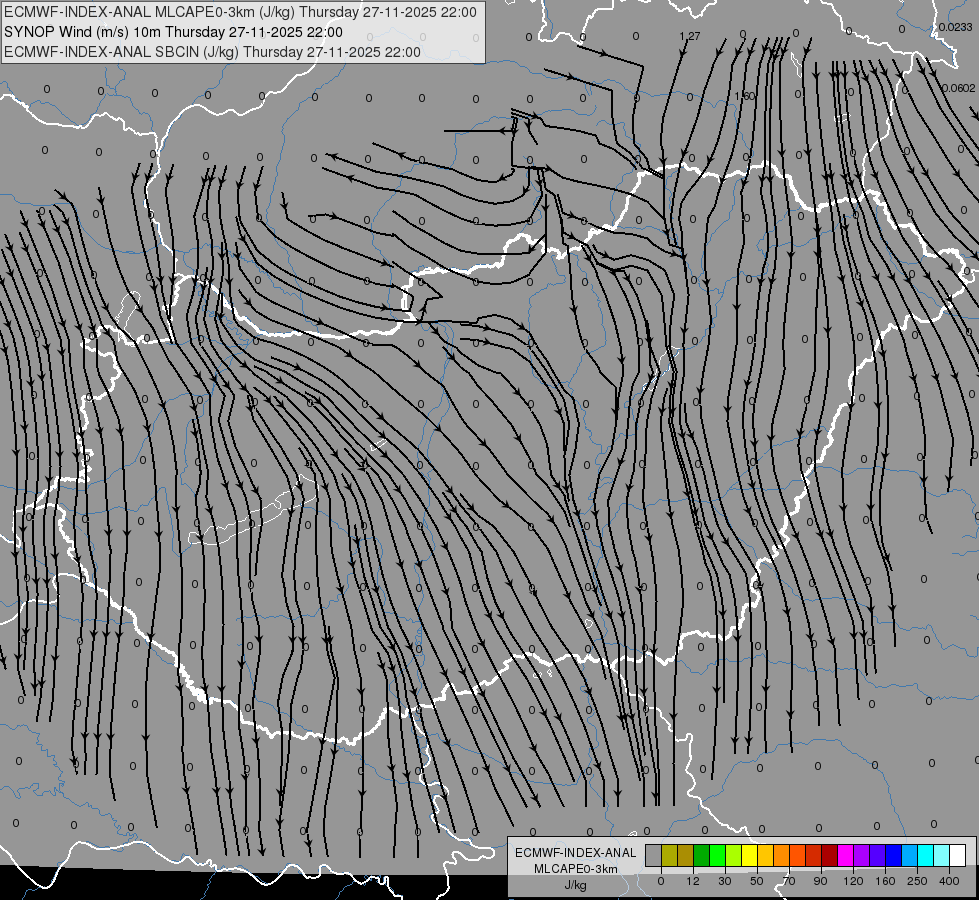Select the pure blue legend swatch
This screenshot has width=979, height=900.
pos(893,855)
